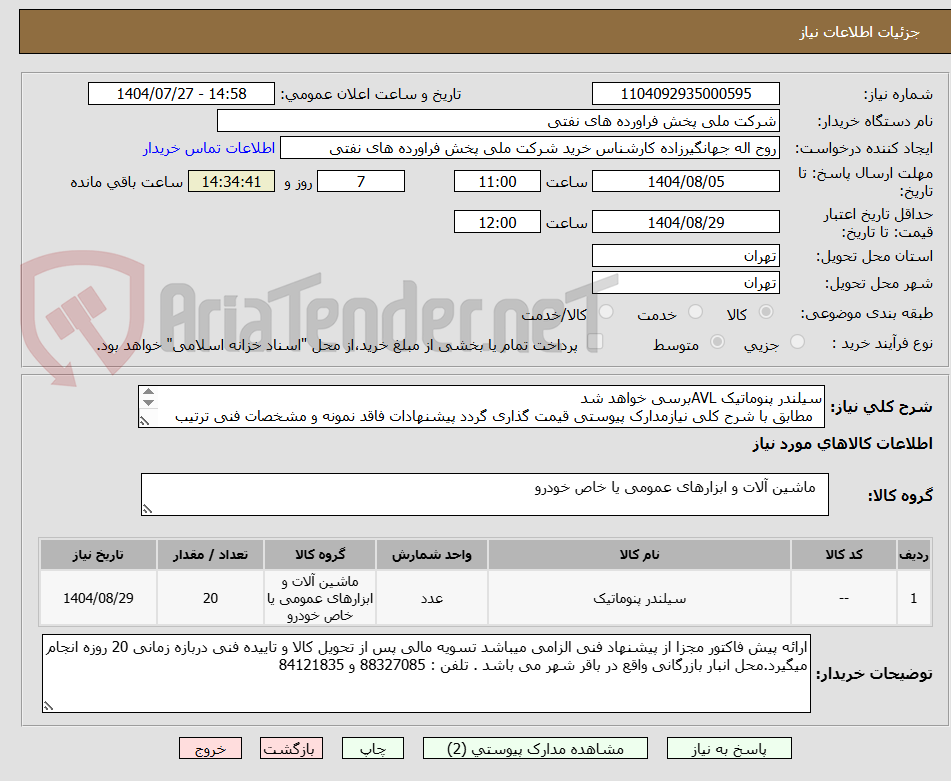The width and height of the screenshot is (951, 781).
Task: Click the اطلاعات کالاهای مورد نیاز heading
Action: [x=842, y=444]
